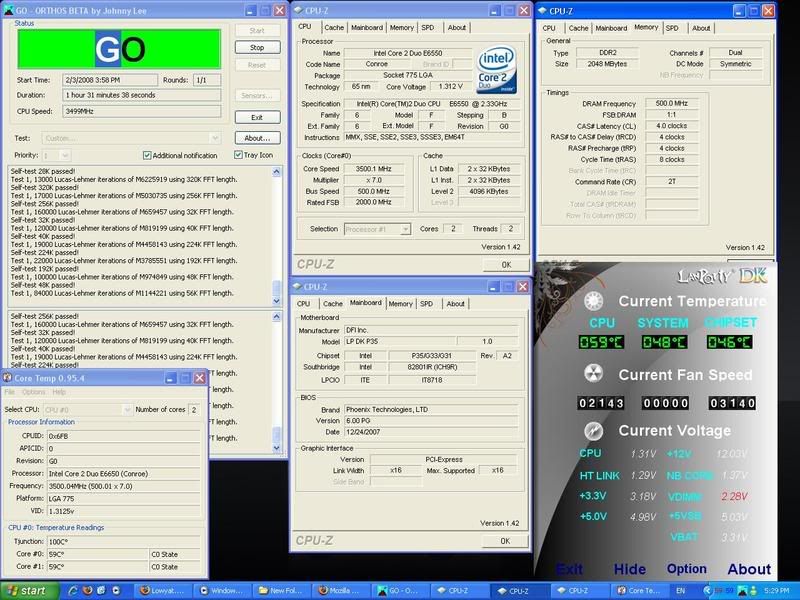Screen dimensions: 800x600
Task: Click the Current Voltage lightning icon
Action: (594, 429)
